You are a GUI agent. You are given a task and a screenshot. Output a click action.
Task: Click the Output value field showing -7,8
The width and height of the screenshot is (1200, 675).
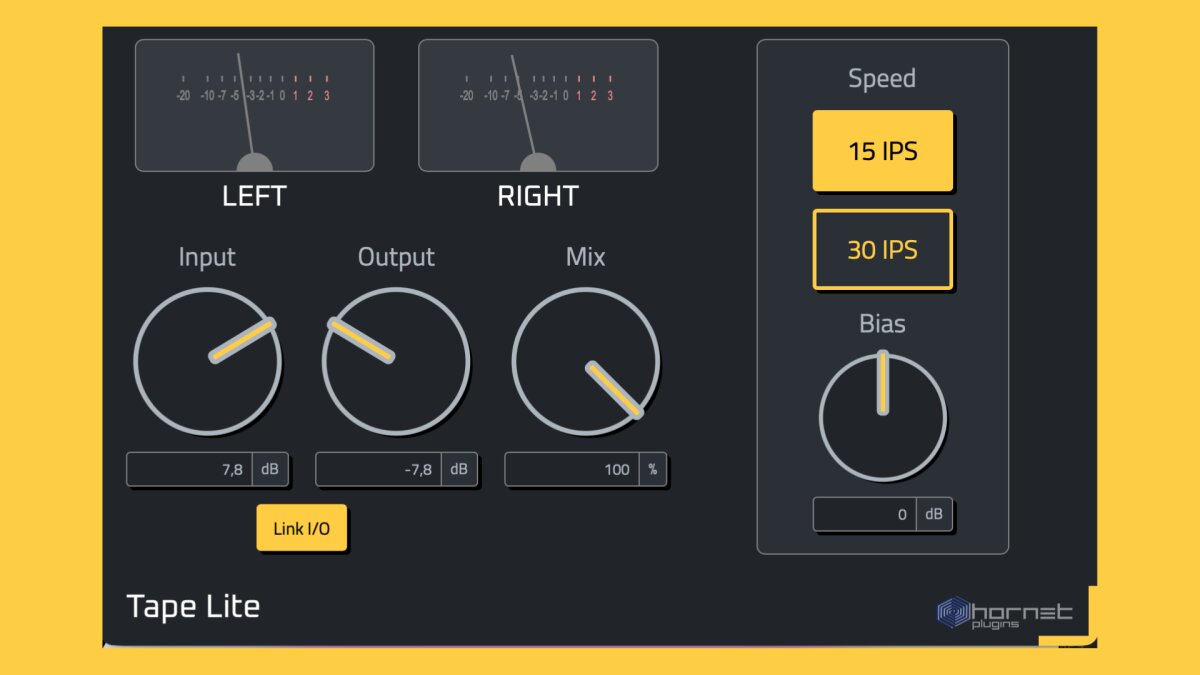click(378, 469)
